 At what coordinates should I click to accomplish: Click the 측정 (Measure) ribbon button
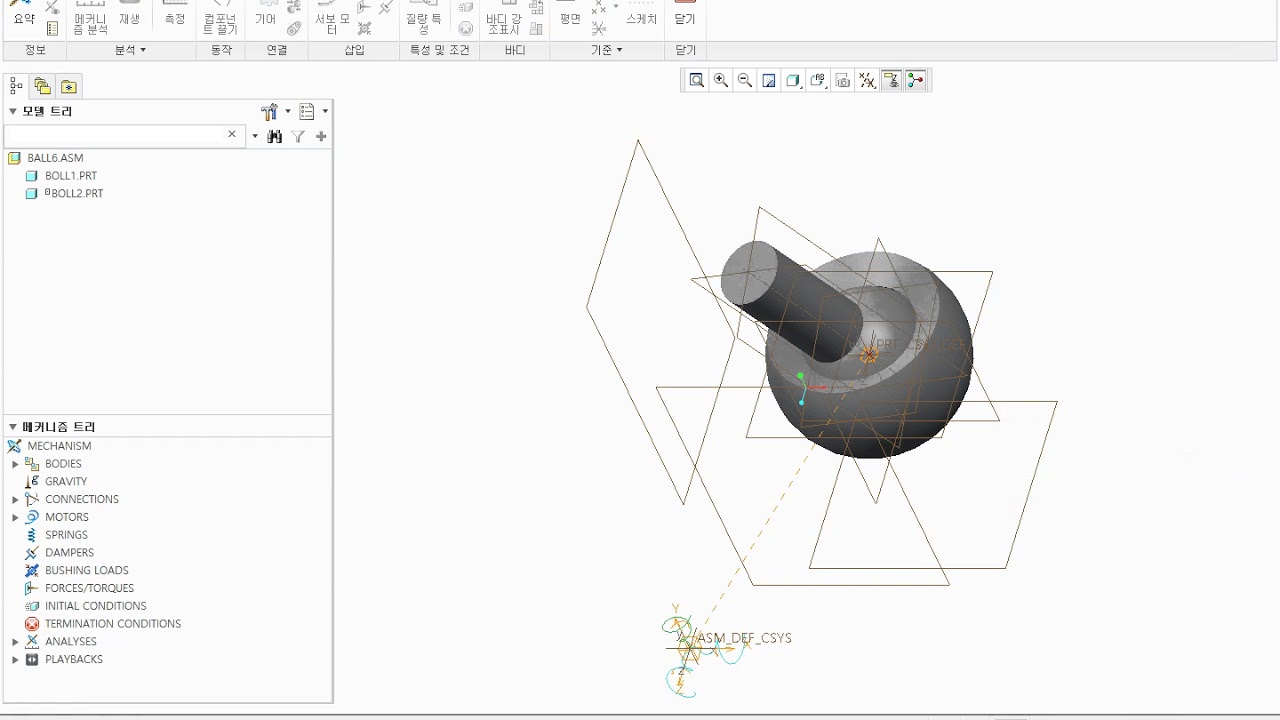click(175, 15)
